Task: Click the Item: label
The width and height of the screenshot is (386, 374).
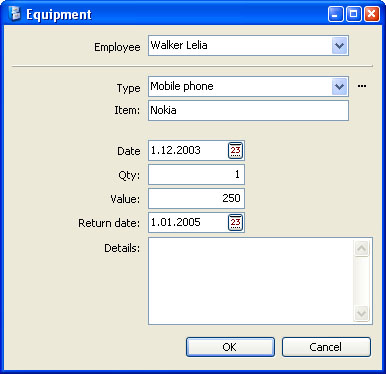Action: coord(127,110)
